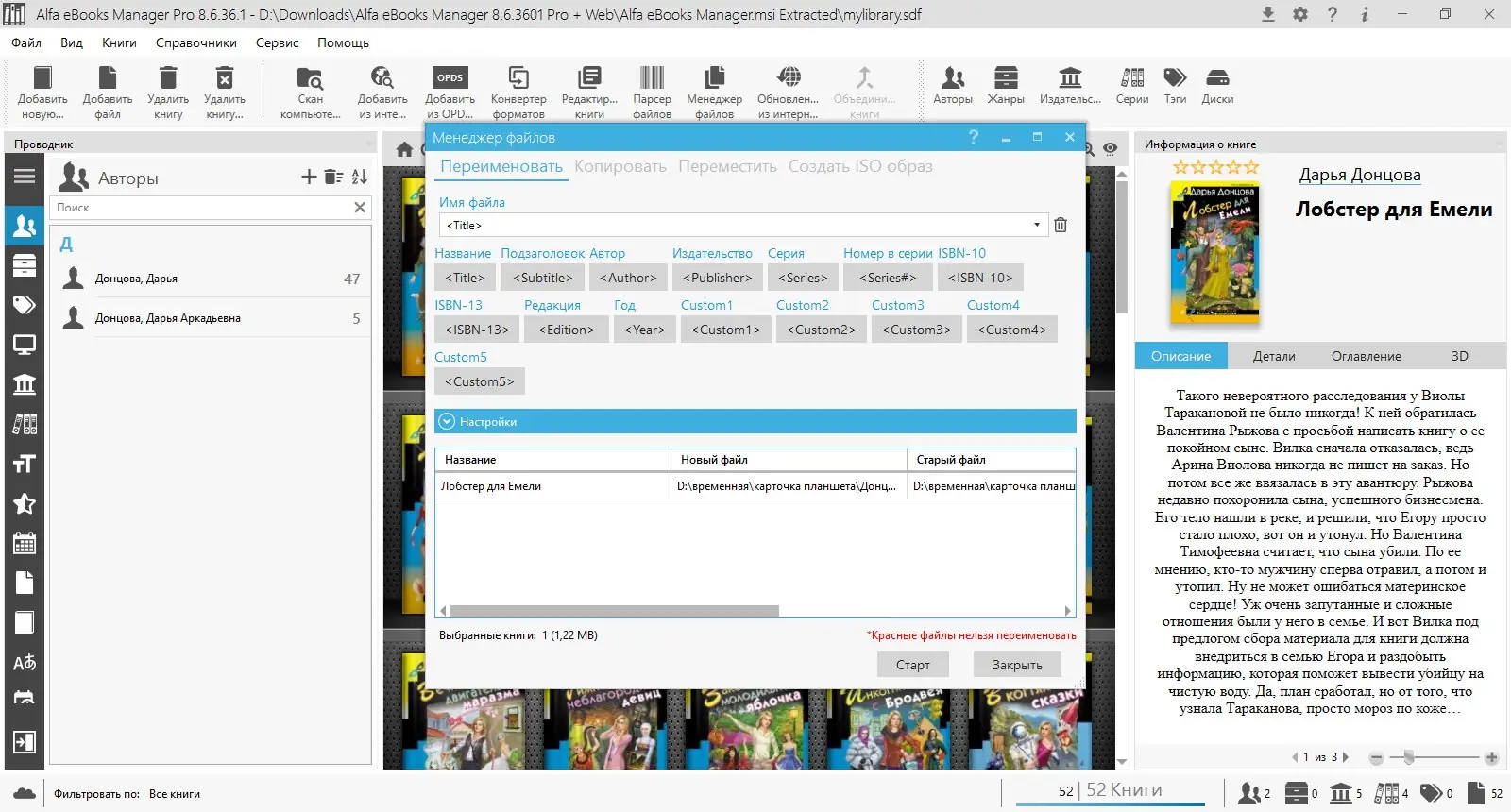Click the sort authors A-Z icon
The width and height of the screenshot is (1511, 812).
coord(360,177)
